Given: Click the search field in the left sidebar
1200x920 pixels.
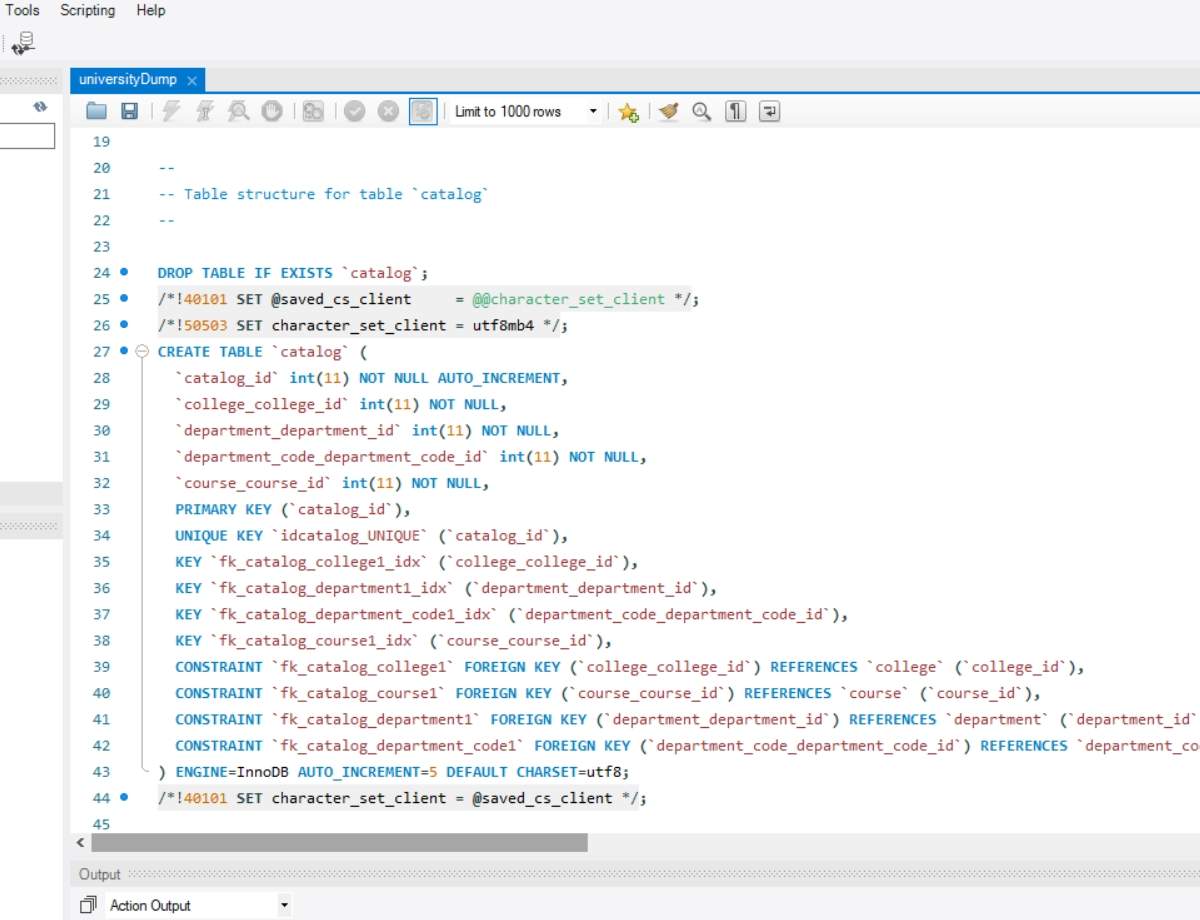Looking at the screenshot, I should pos(27,136).
